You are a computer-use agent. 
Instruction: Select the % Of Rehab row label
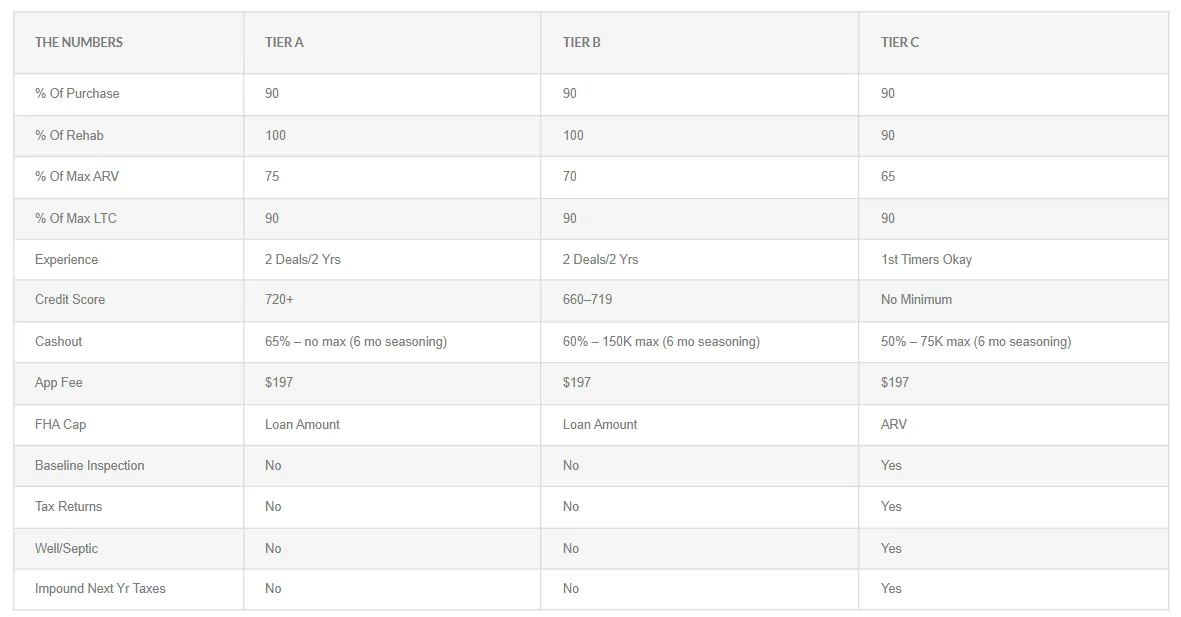69,136
